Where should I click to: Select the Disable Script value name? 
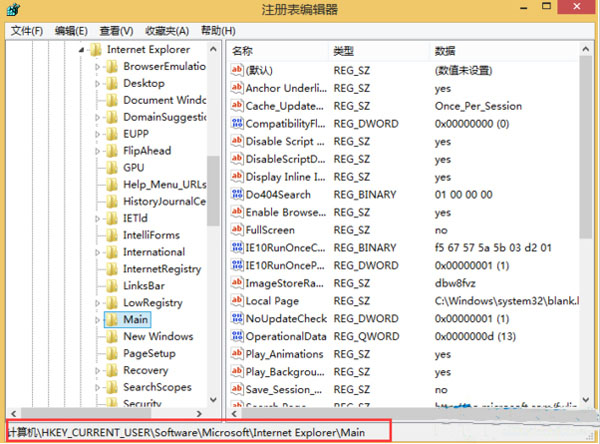point(285,141)
